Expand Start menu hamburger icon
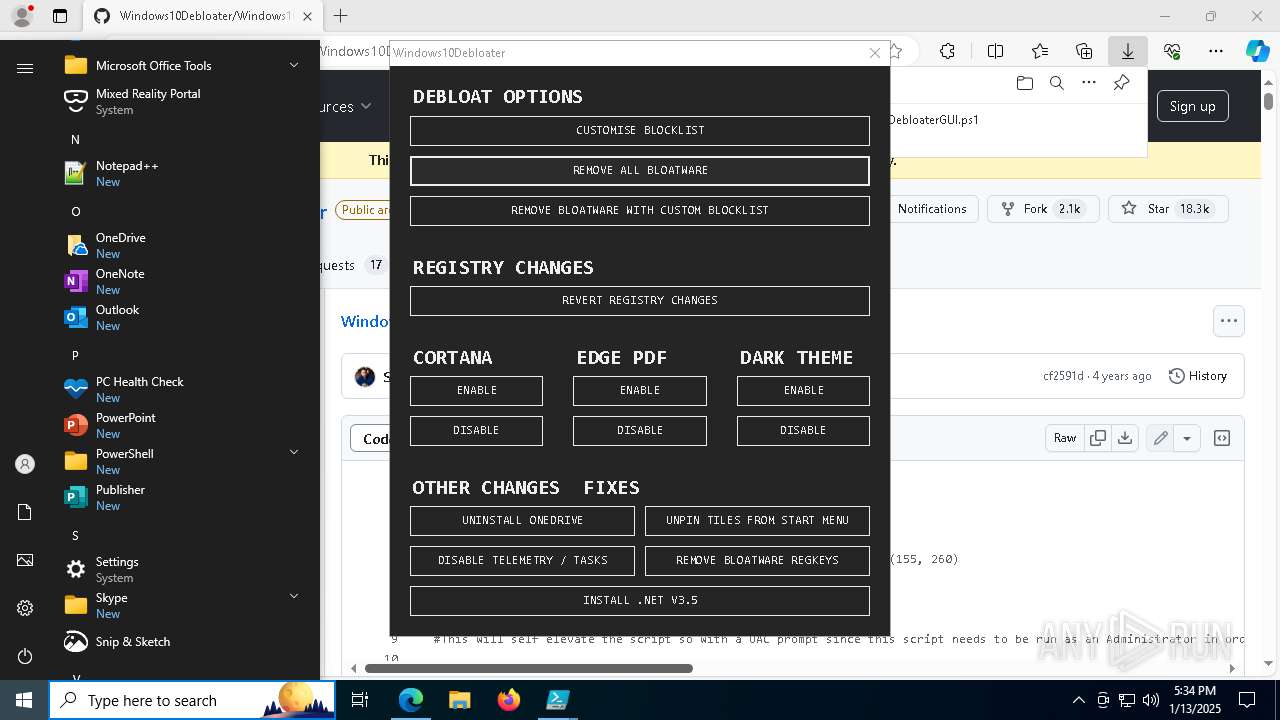This screenshot has width=1280, height=720. click(25, 68)
